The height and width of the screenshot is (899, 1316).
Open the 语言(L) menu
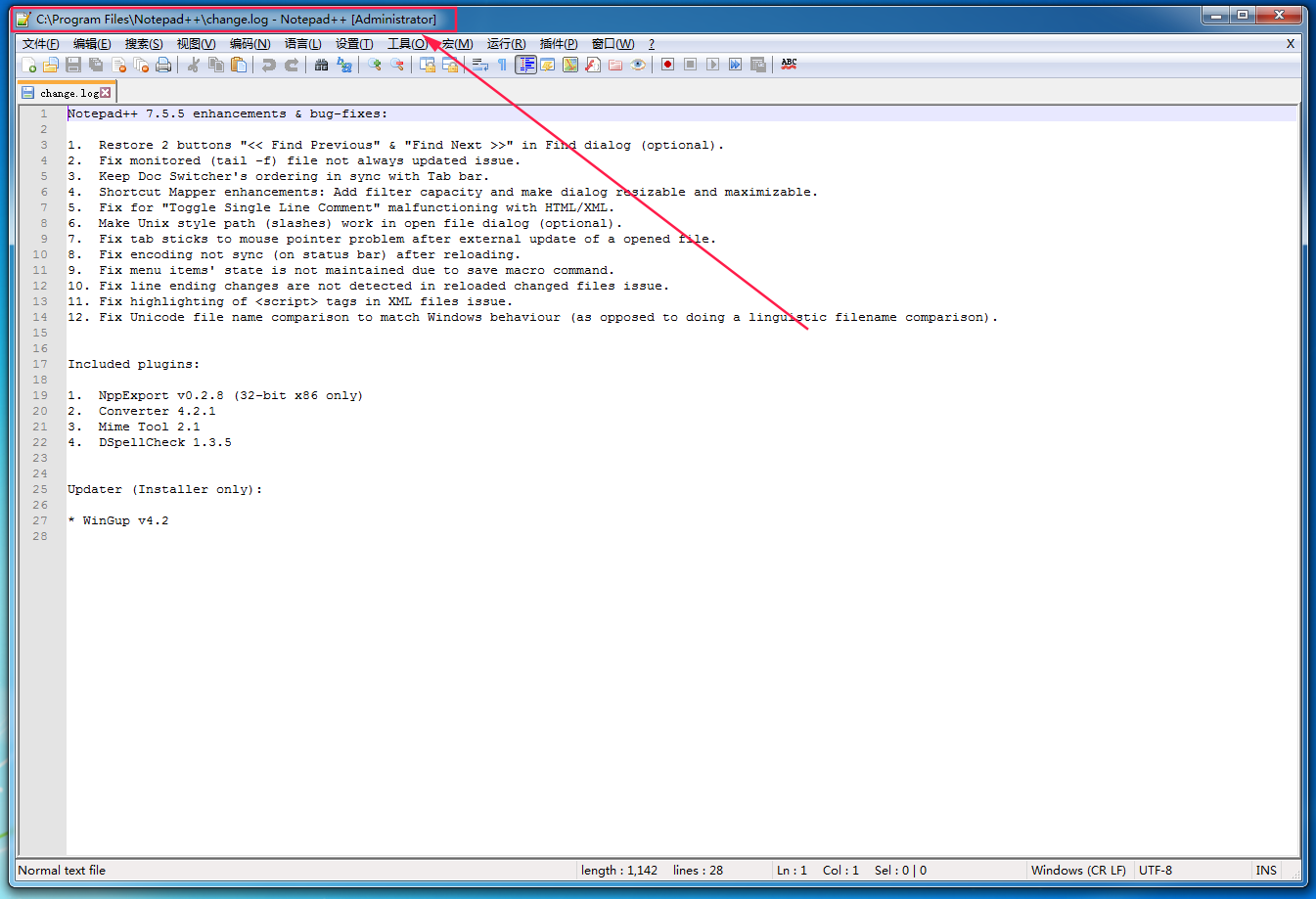point(302,44)
